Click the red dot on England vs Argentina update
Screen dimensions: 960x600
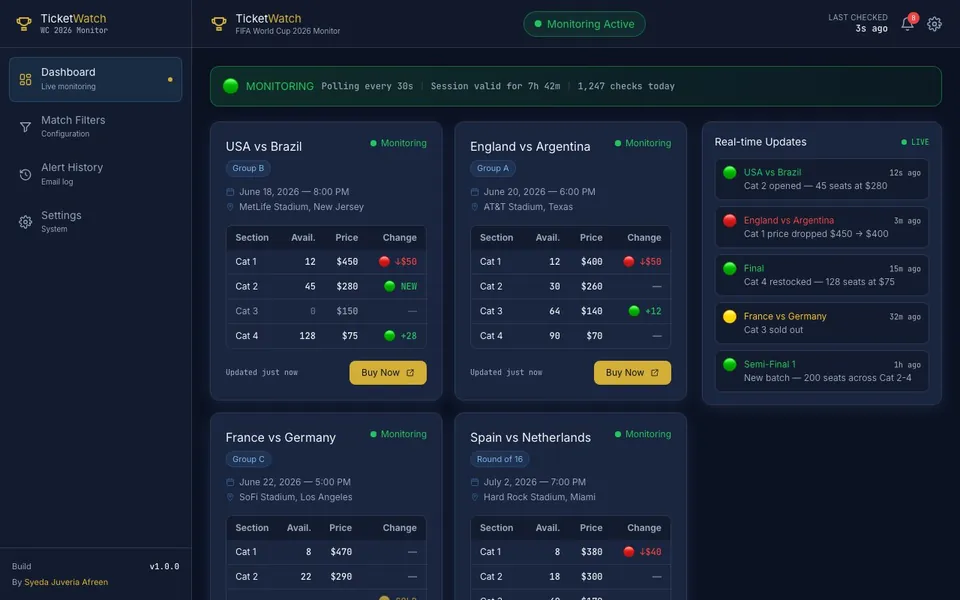(730, 220)
